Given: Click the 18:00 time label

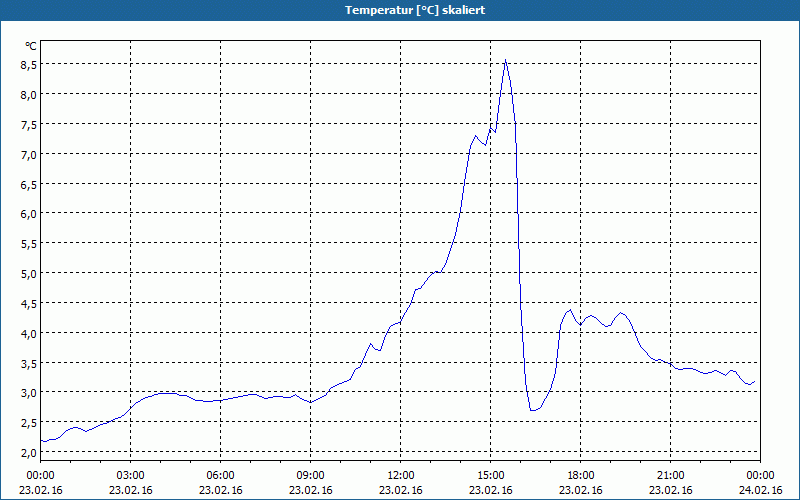Looking at the screenshot, I should [581, 475].
